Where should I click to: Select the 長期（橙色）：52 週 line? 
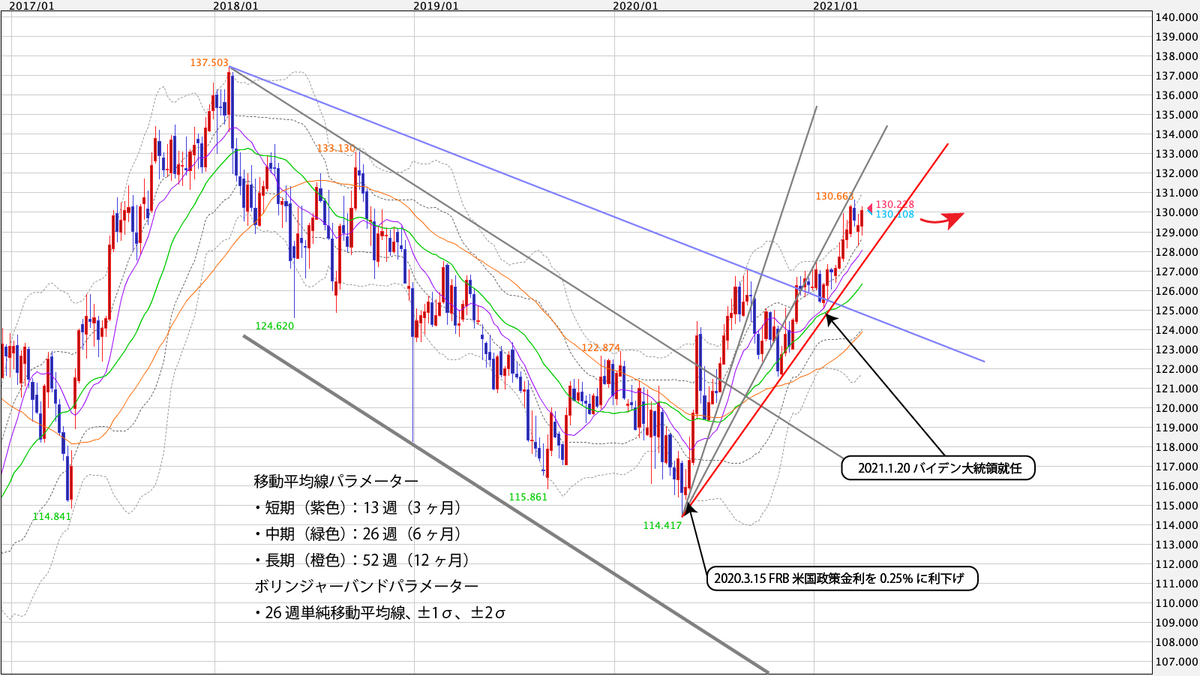point(364,560)
